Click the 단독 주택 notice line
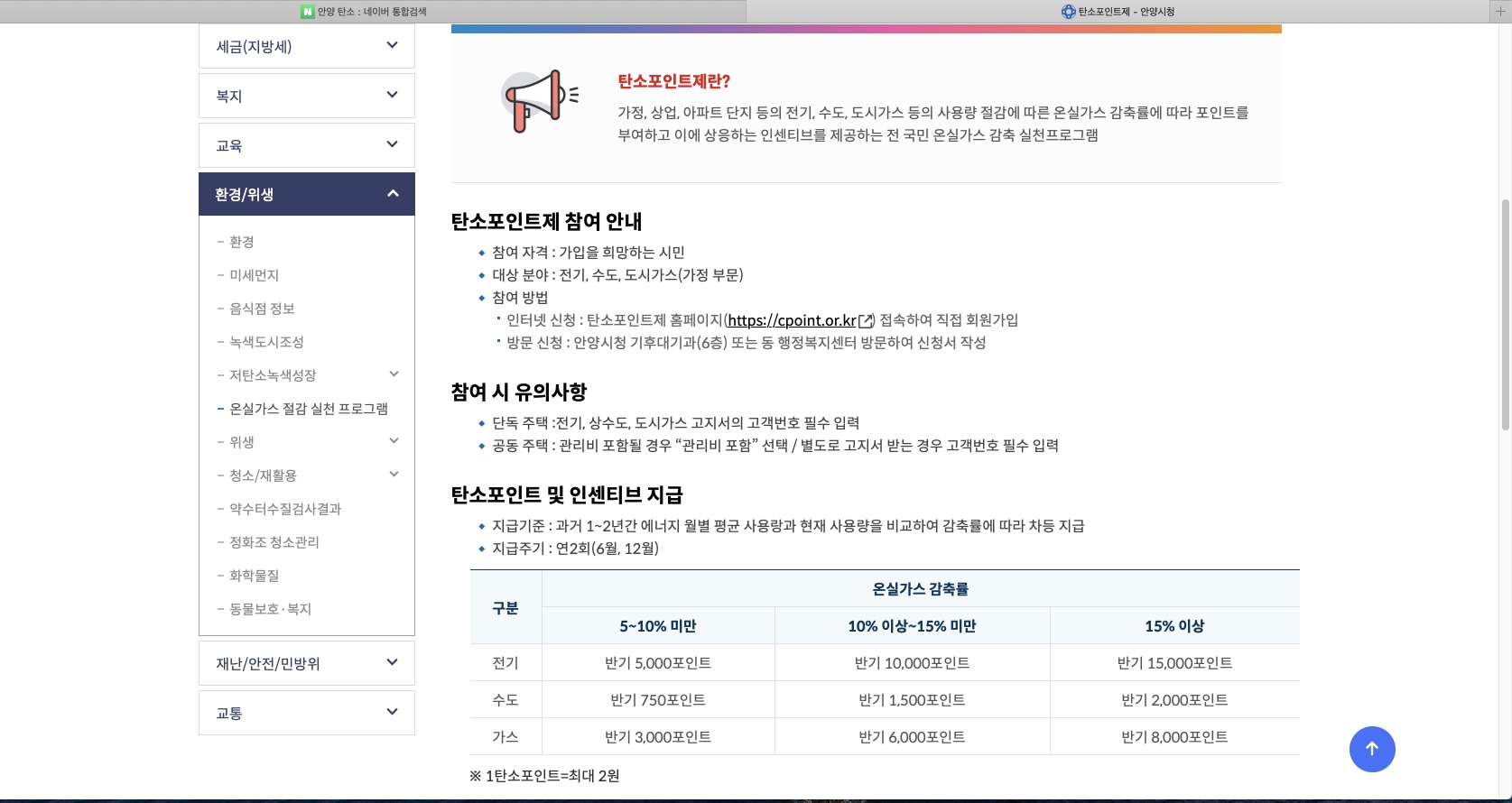Viewport: 1512px width, 803px height. point(675,422)
